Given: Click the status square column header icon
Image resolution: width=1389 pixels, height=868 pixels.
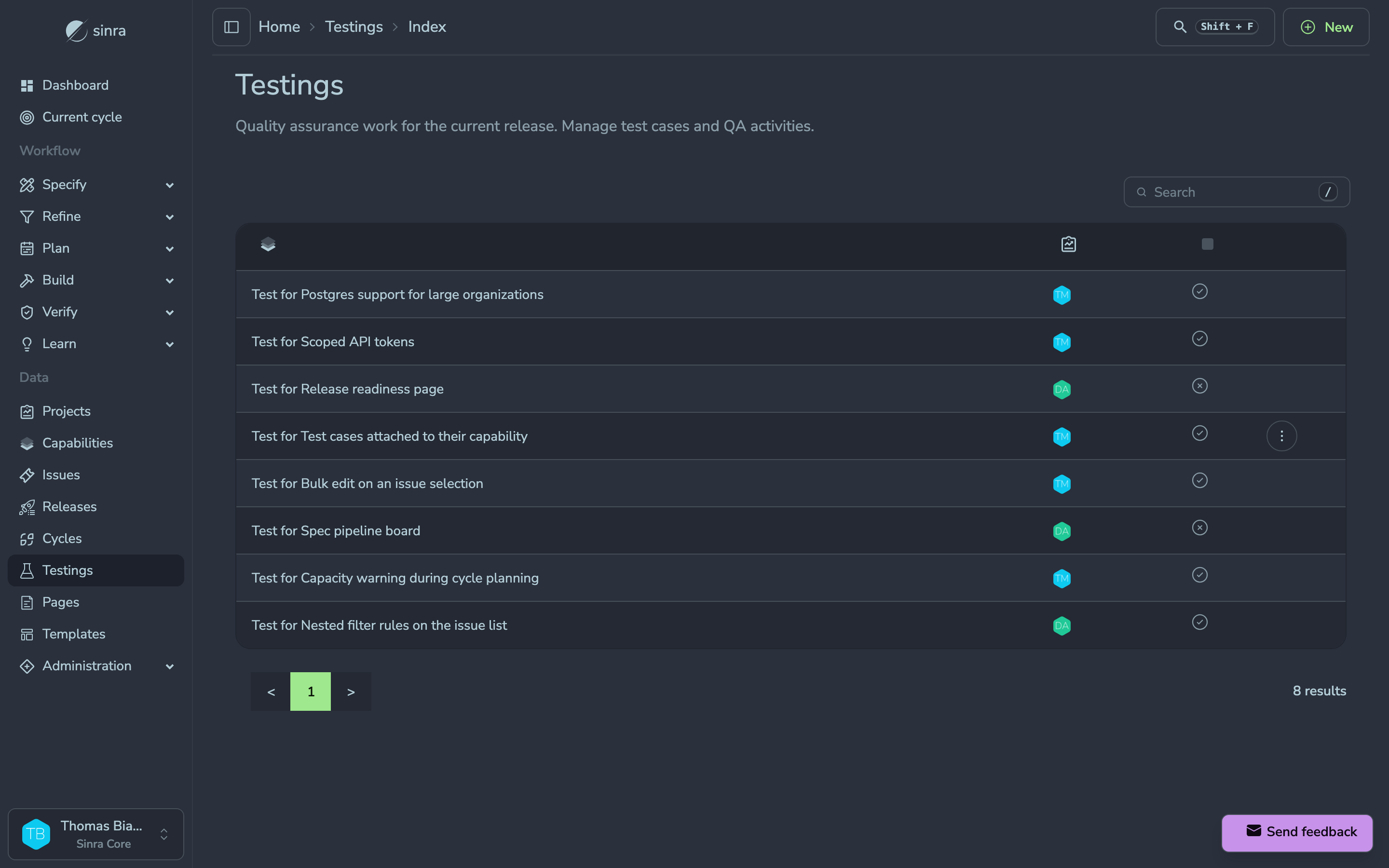Looking at the screenshot, I should tap(1208, 244).
